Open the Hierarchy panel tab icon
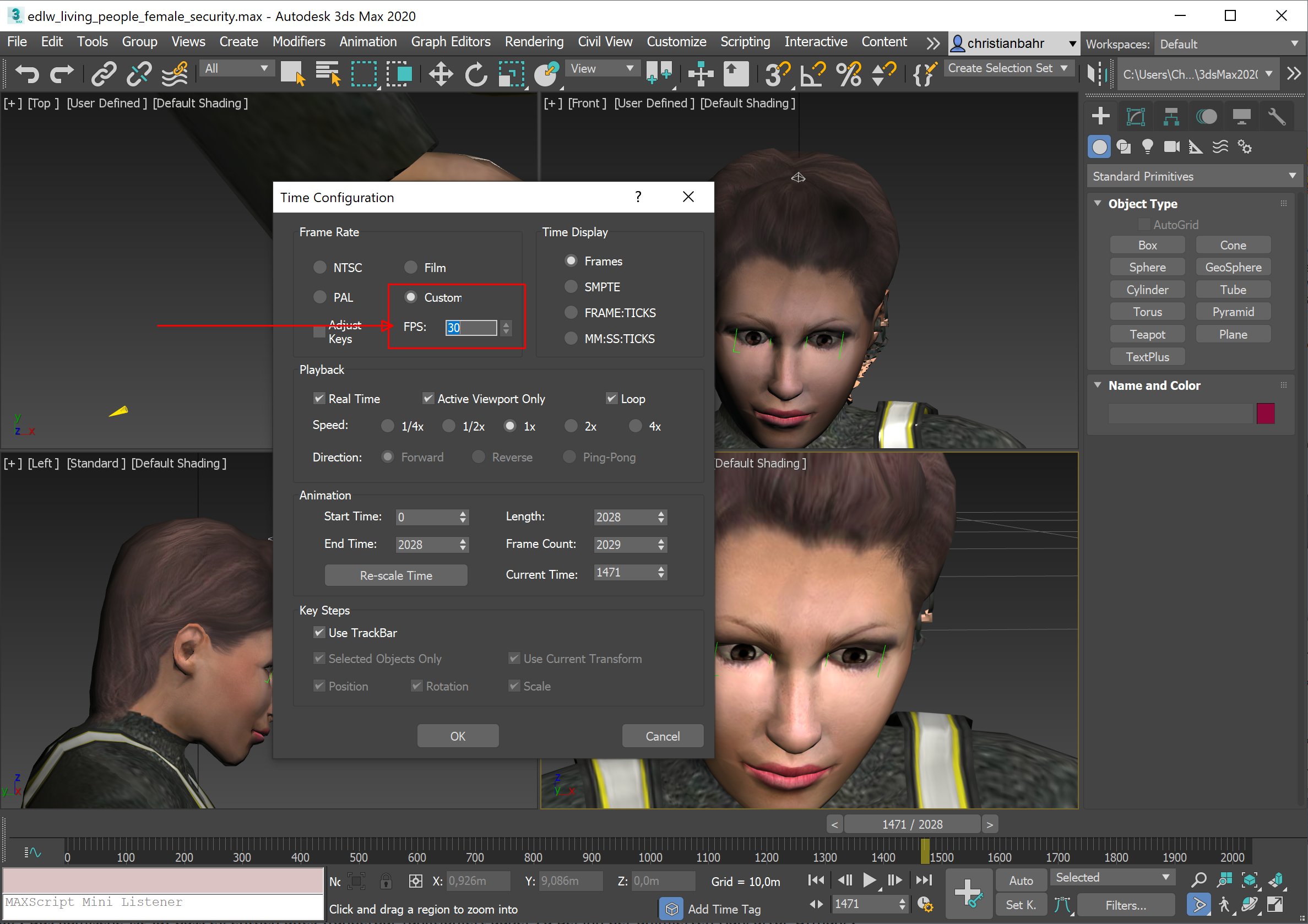Screen dimensions: 1308x924 1171,117
